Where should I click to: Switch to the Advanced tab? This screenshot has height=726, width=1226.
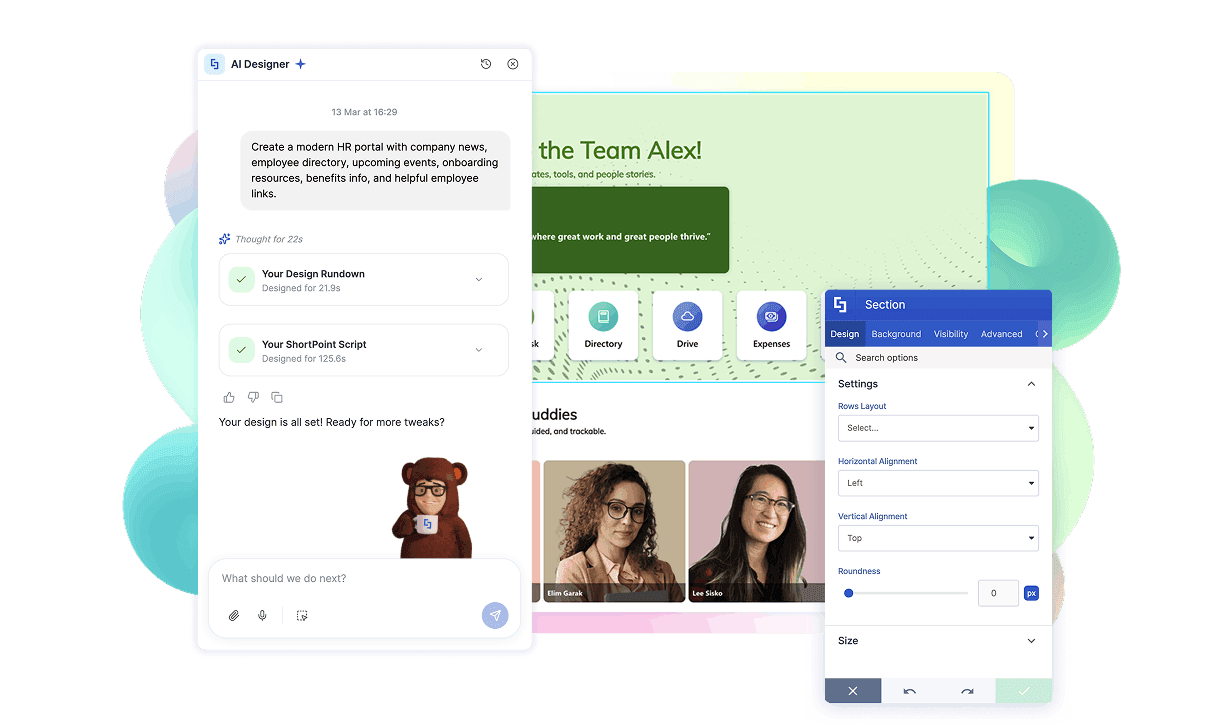click(1001, 334)
